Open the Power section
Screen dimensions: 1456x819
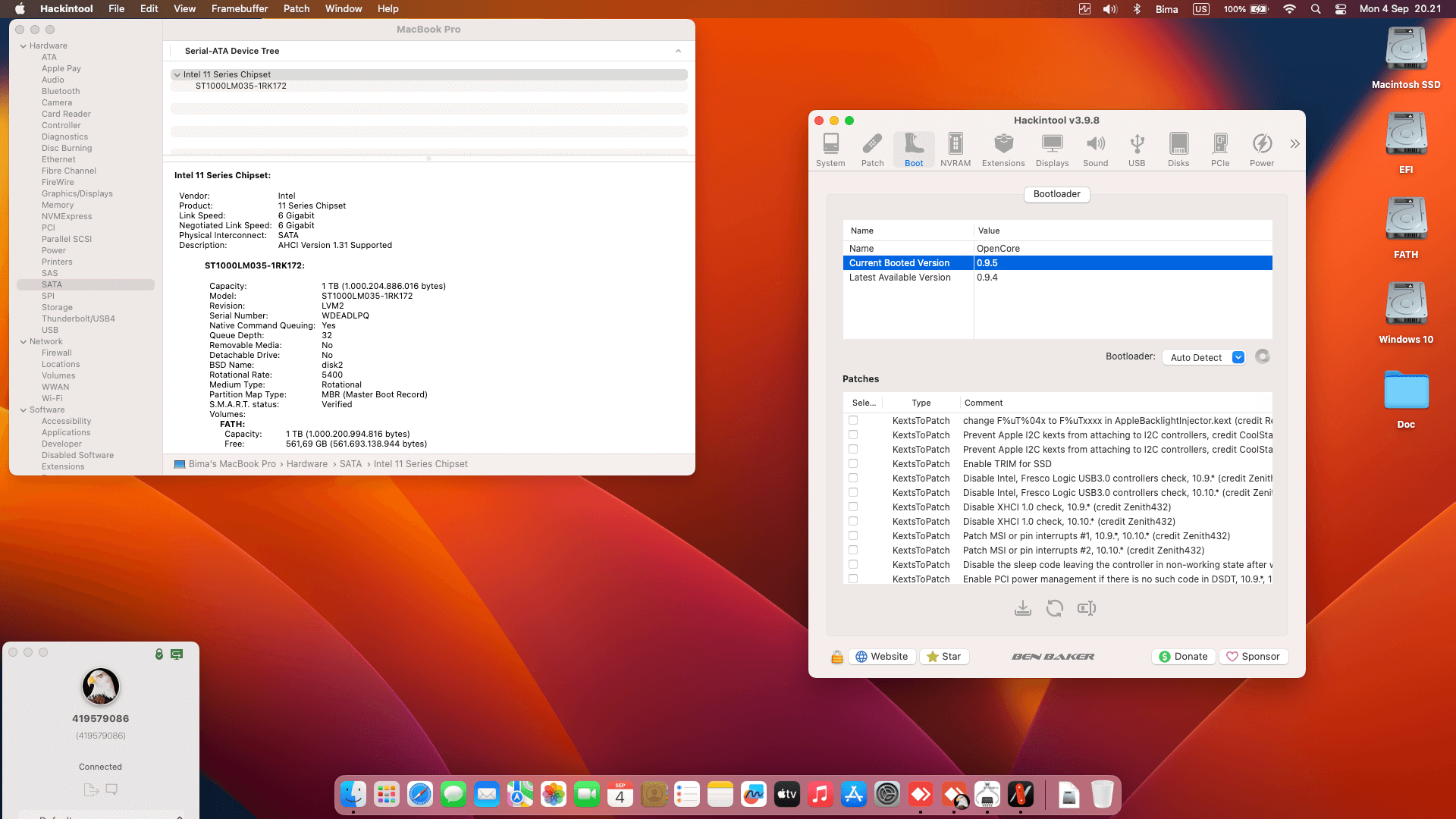(1262, 149)
